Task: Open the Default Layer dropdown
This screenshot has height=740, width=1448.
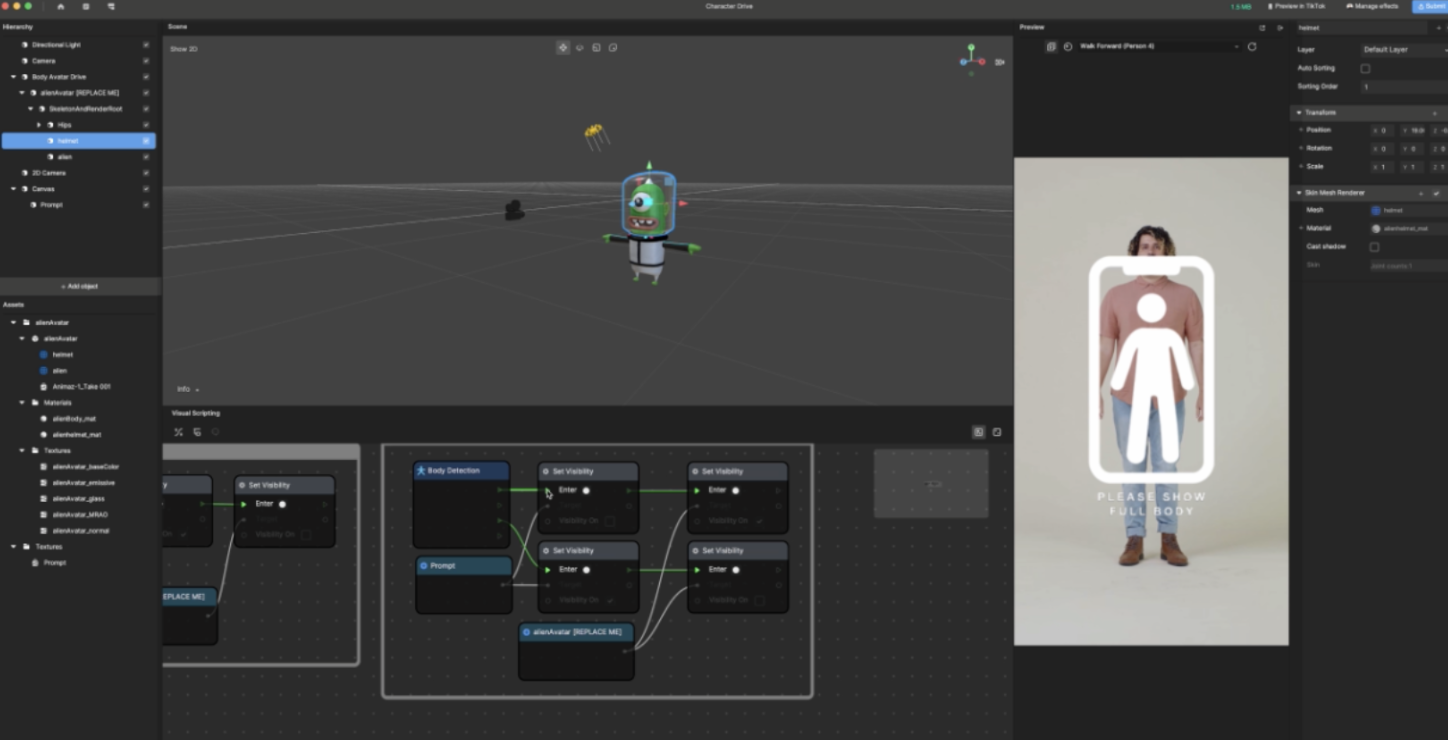Action: 1403,49
